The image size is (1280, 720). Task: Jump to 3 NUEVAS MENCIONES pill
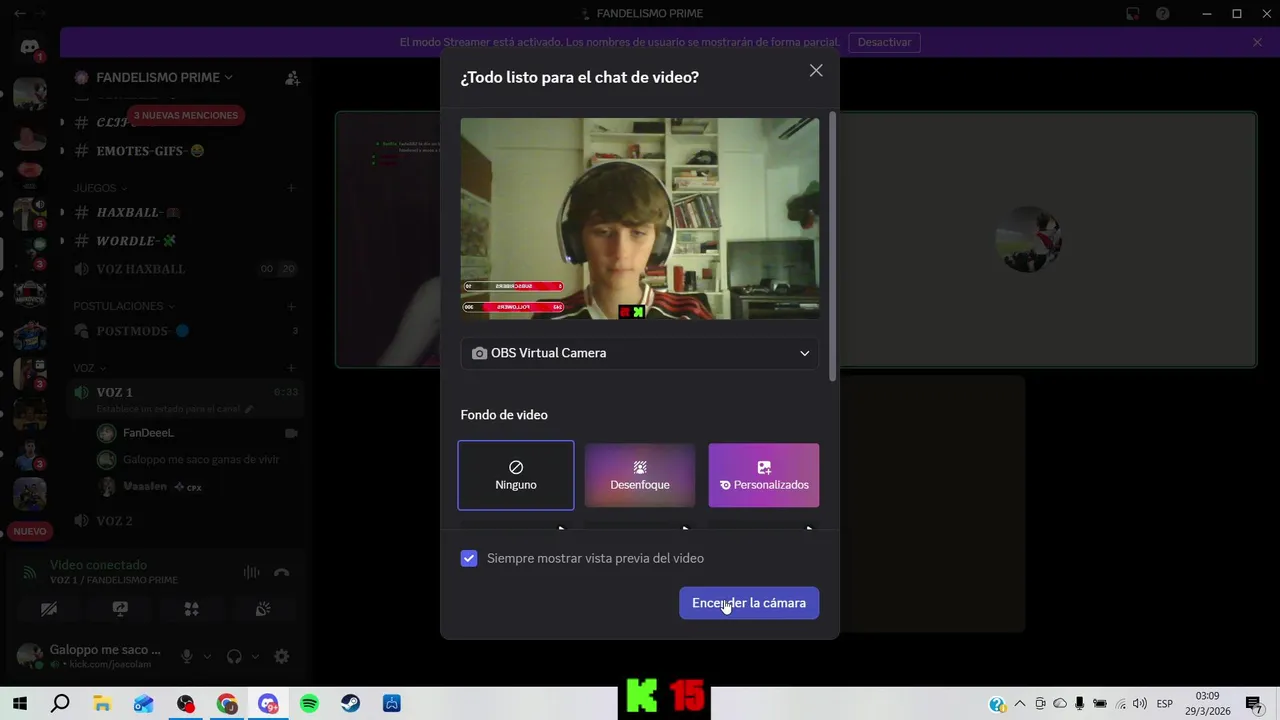coord(186,115)
